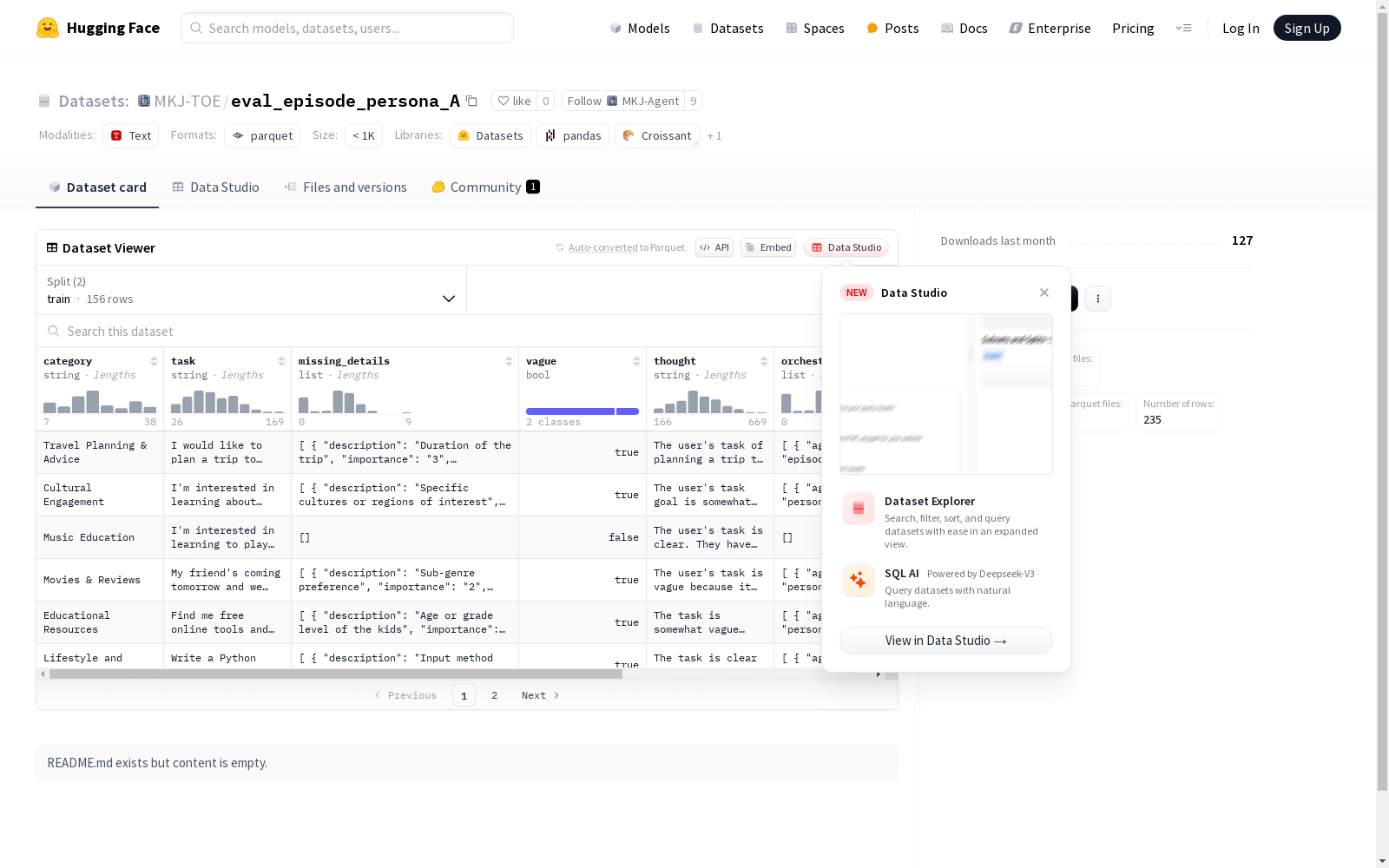Screen dimensions: 1389x868
Task: Click Data Studio button in viewer header
Action: [x=846, y=247]
